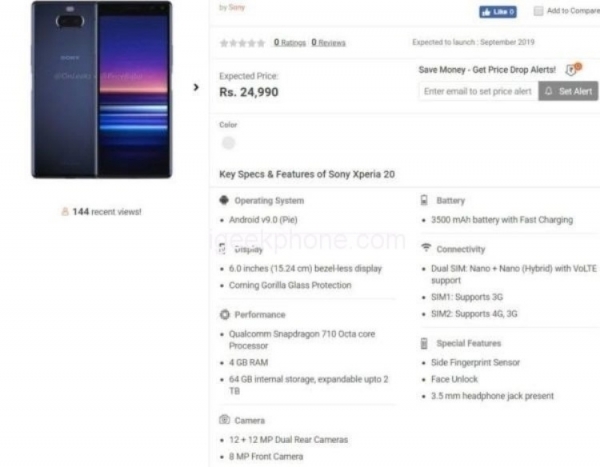Tick the Add to Compare checkbox
This screenshot has height=467, width=600.
[538, 11]
